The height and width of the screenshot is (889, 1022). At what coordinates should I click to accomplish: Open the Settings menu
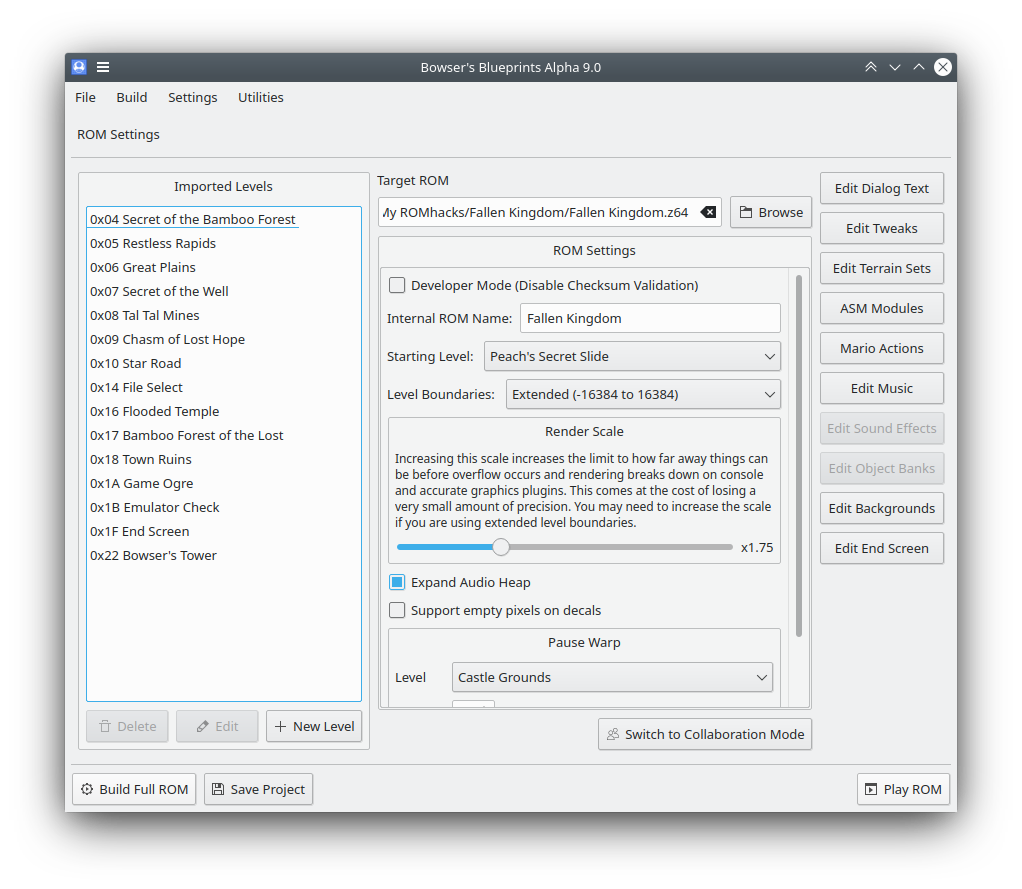(x=192, y=98)
